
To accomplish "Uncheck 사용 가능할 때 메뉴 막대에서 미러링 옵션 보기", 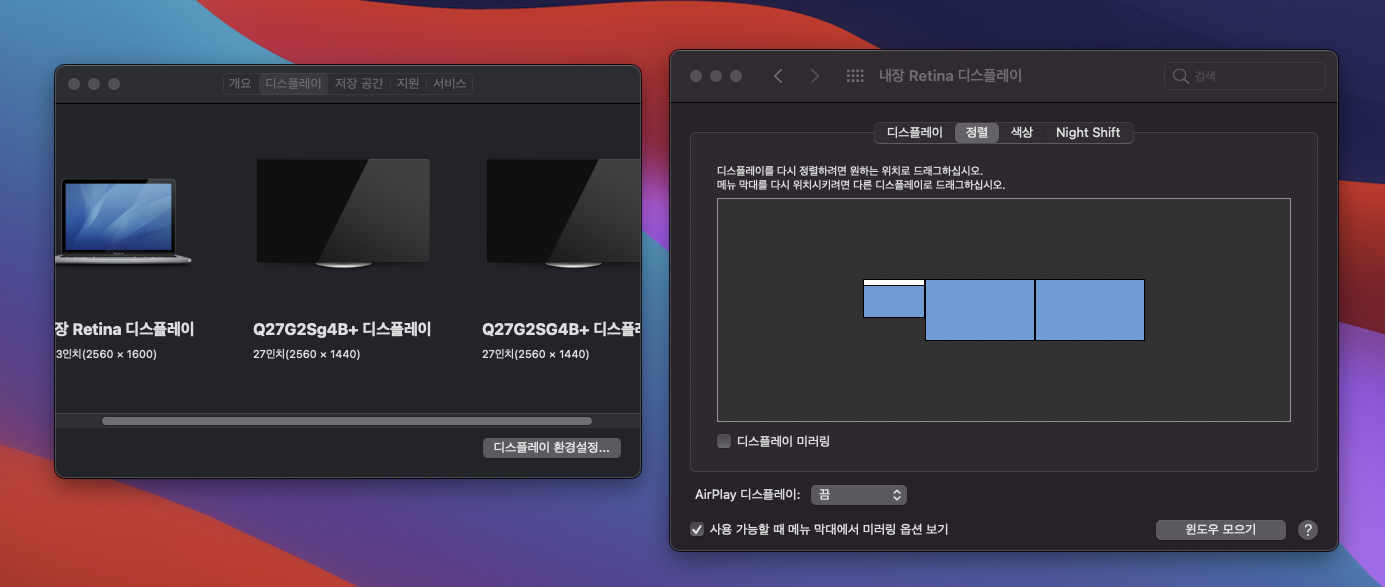I will coord(697,530).
